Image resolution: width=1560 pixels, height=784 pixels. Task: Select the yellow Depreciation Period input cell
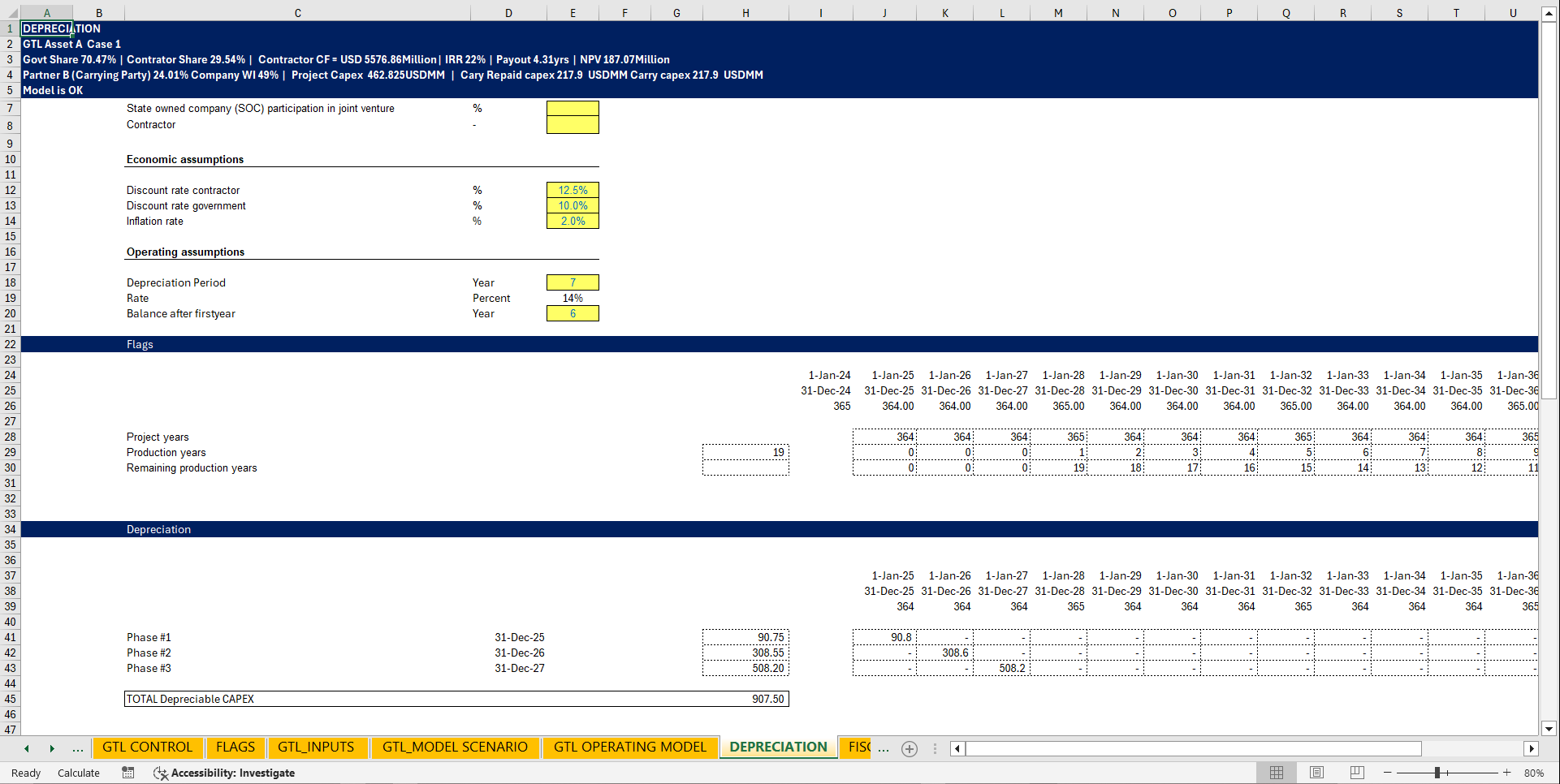(573, 282)
